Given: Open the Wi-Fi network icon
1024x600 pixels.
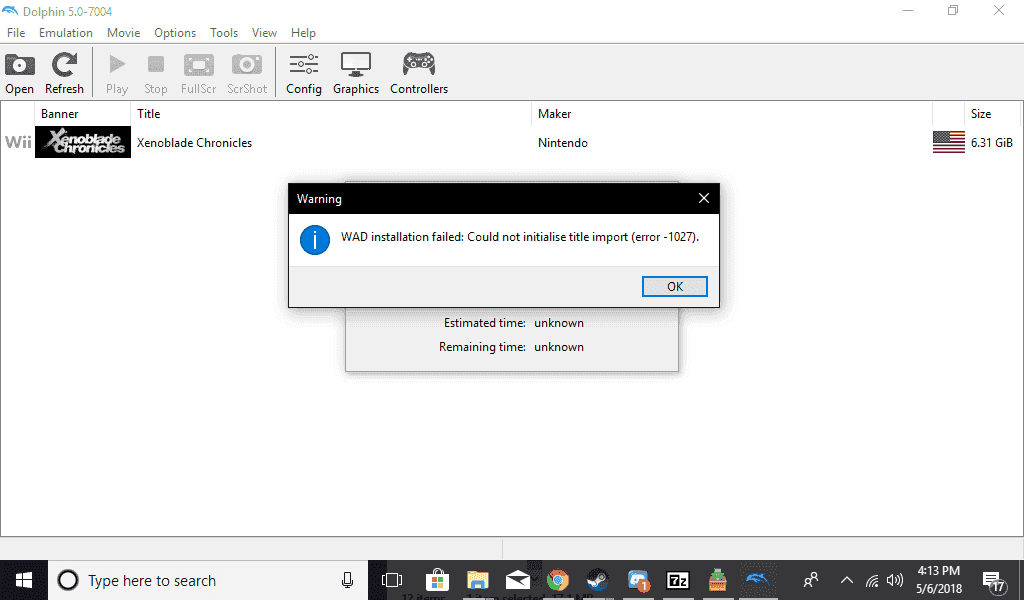Looking at the screenshot, I should [872, 580].
